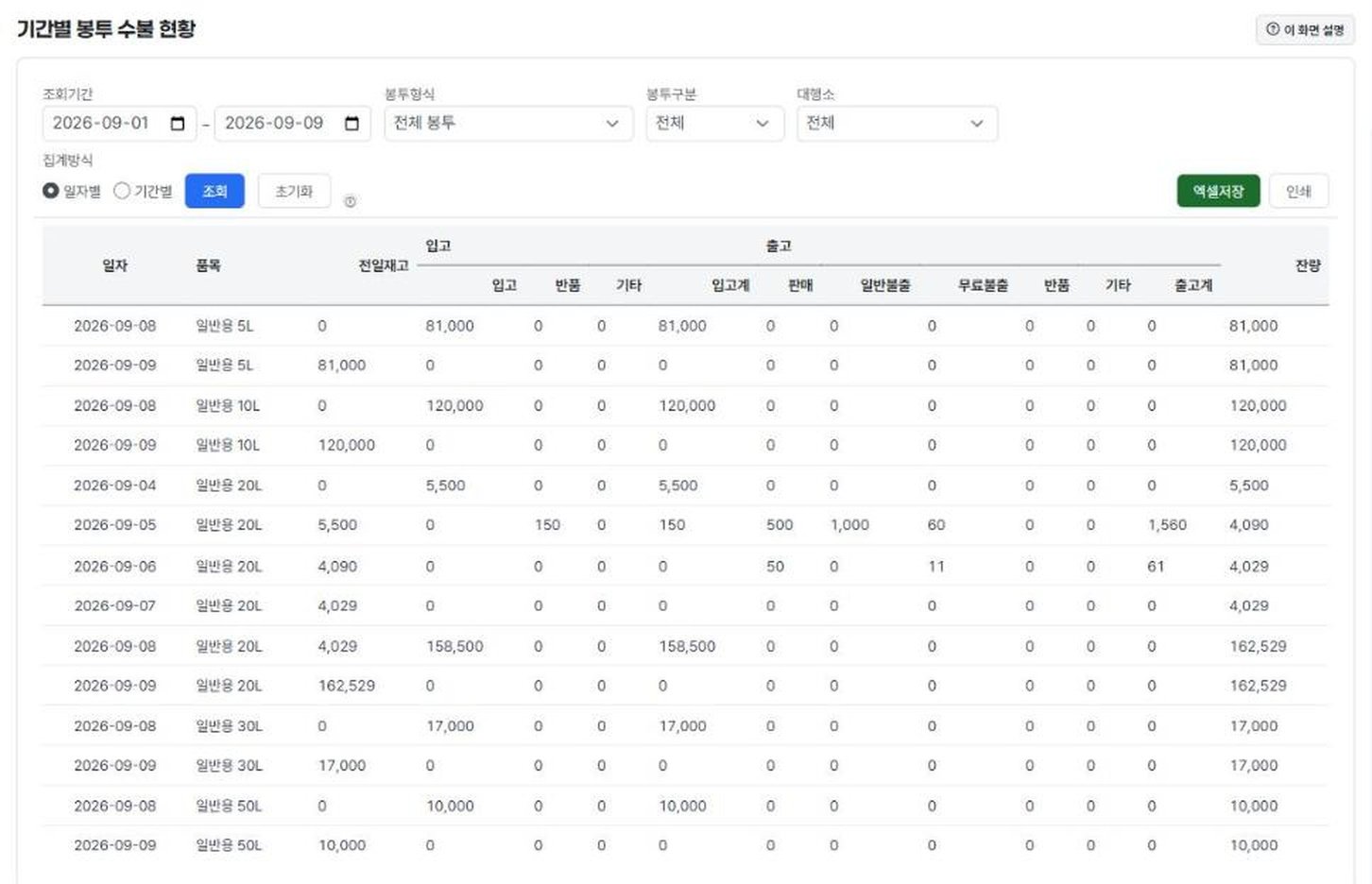Open the 대행소 dropdown
The width and height of the screenshot is (1372, 884).
(897, 124)
